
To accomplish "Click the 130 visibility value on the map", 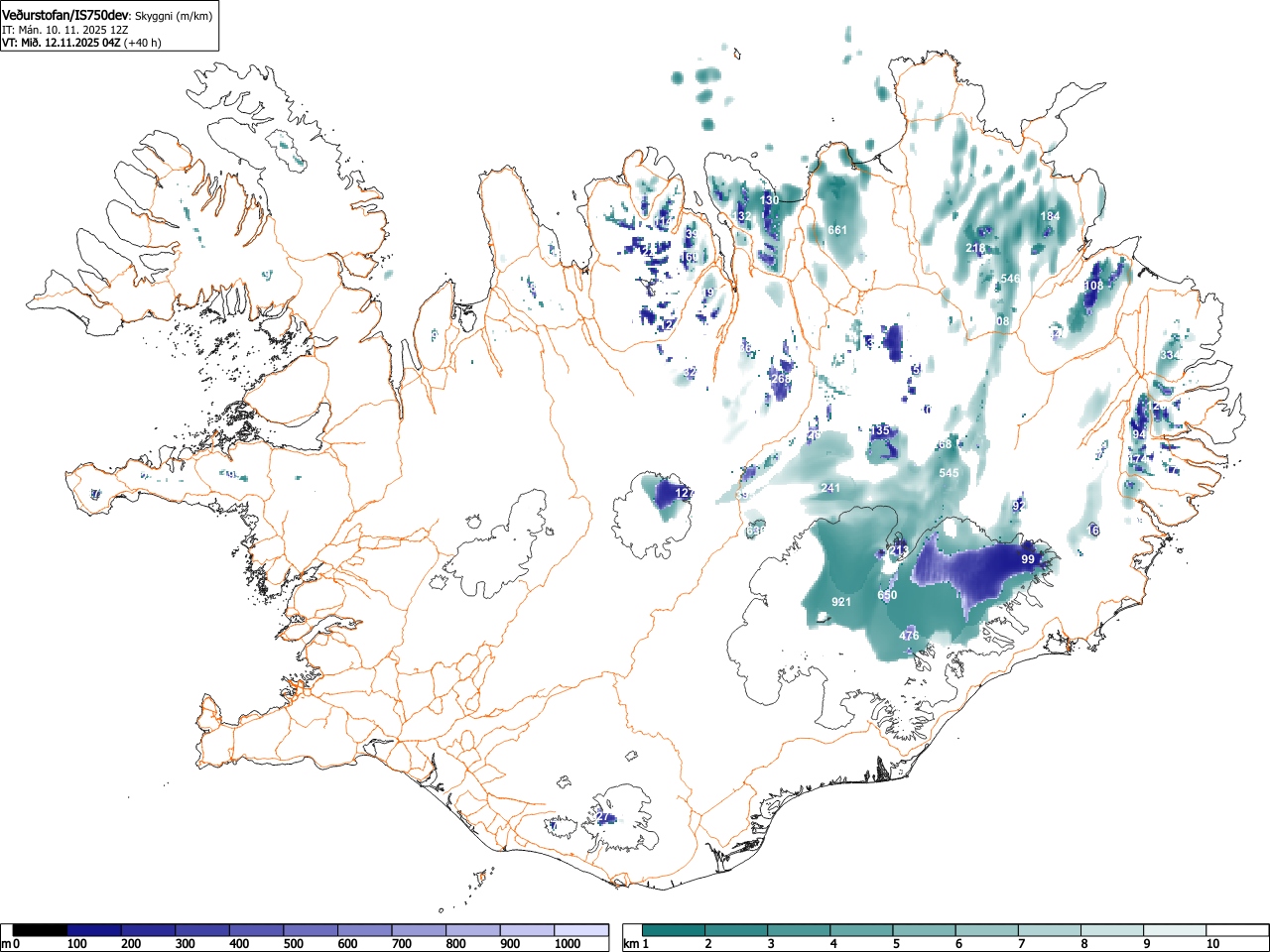I will tap(770, 200).
